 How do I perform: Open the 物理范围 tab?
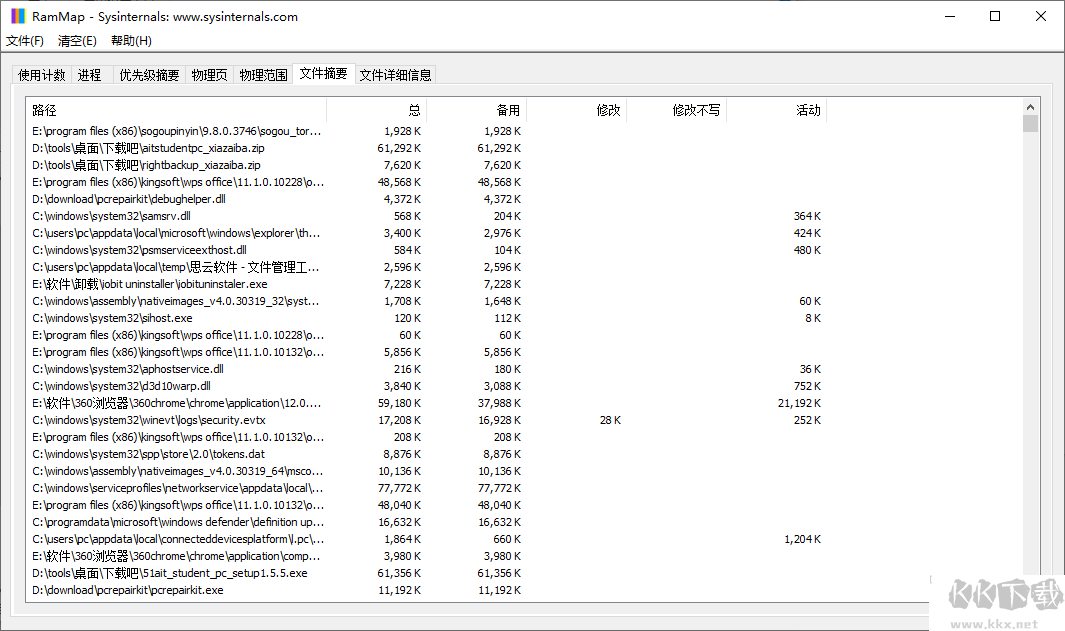click(x=262, y=74)
